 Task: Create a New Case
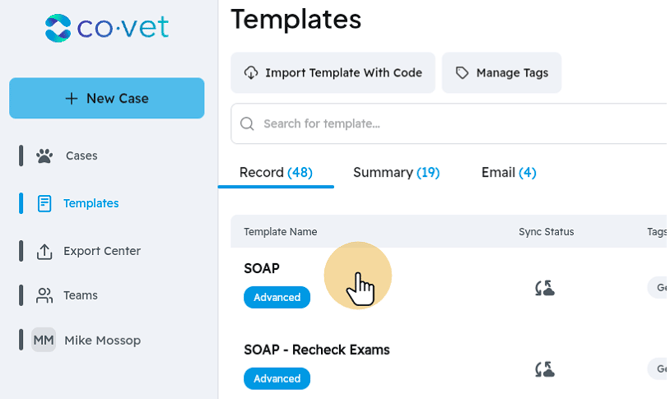[107, 98]
